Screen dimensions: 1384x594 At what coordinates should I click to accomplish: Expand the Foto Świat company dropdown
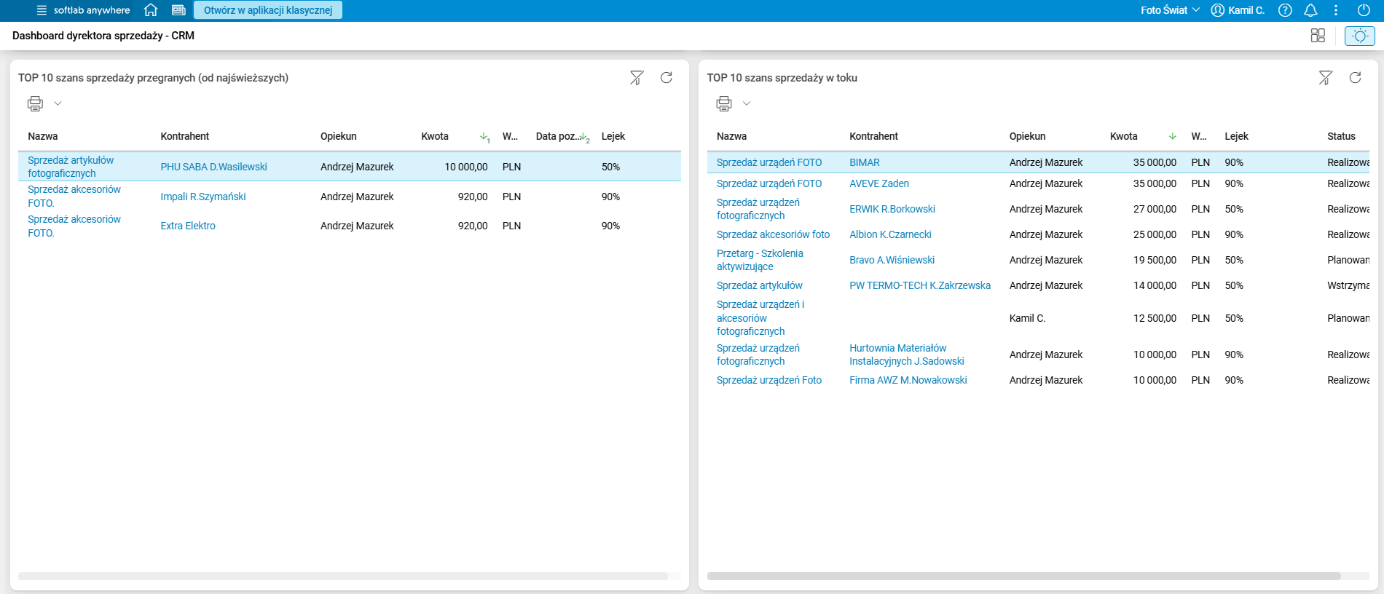click(1170, 10)
